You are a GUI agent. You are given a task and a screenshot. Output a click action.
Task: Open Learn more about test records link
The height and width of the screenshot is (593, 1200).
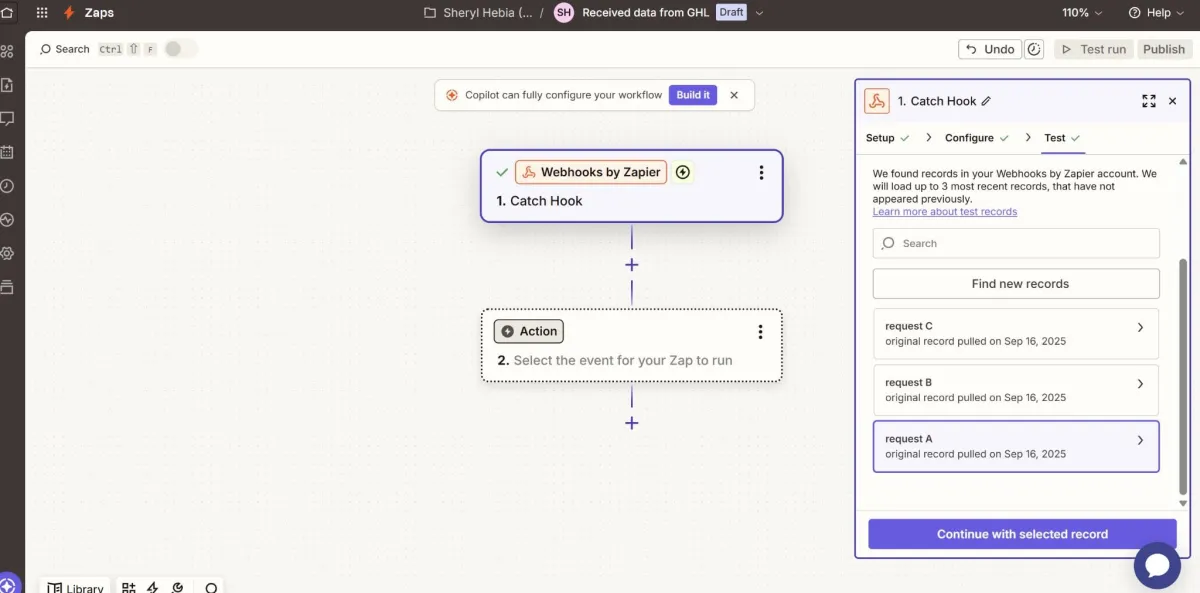945,212
